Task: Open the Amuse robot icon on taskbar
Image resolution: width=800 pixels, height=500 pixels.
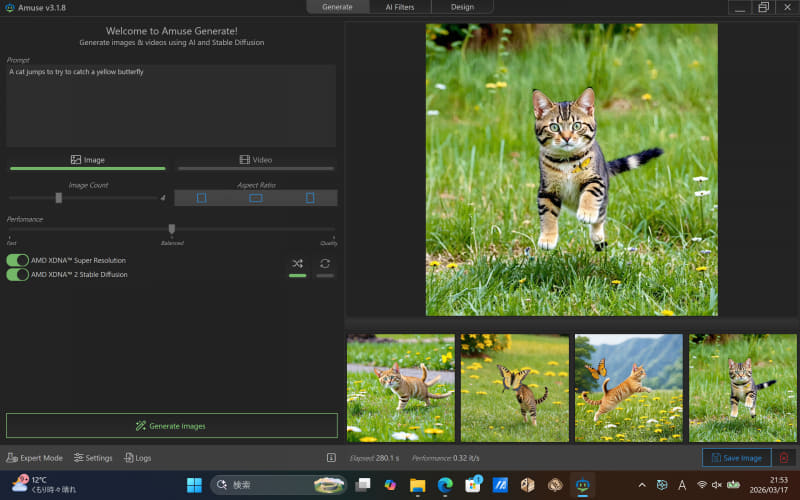Action: 583,485
